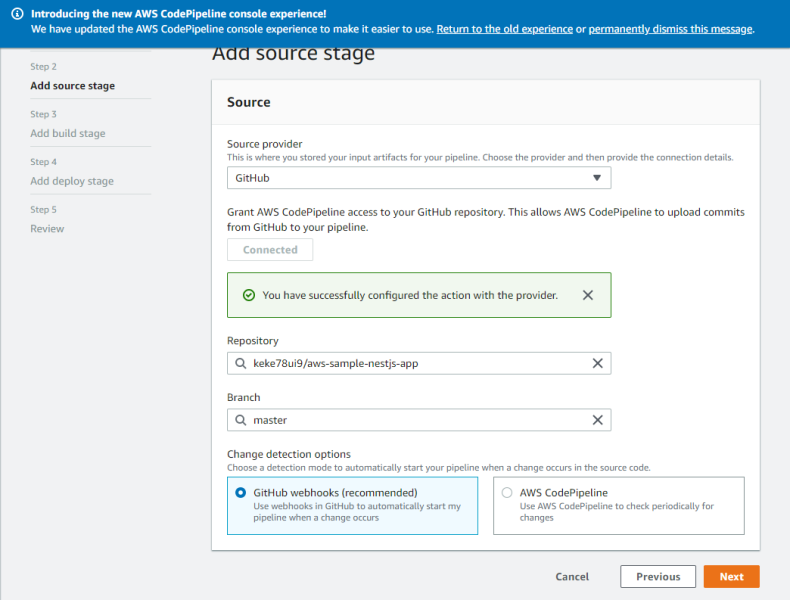Click the Step 5 label in the sidebar
Viewport: 790px width, 600px height.
pyautogui.click(x=43, y=210)
